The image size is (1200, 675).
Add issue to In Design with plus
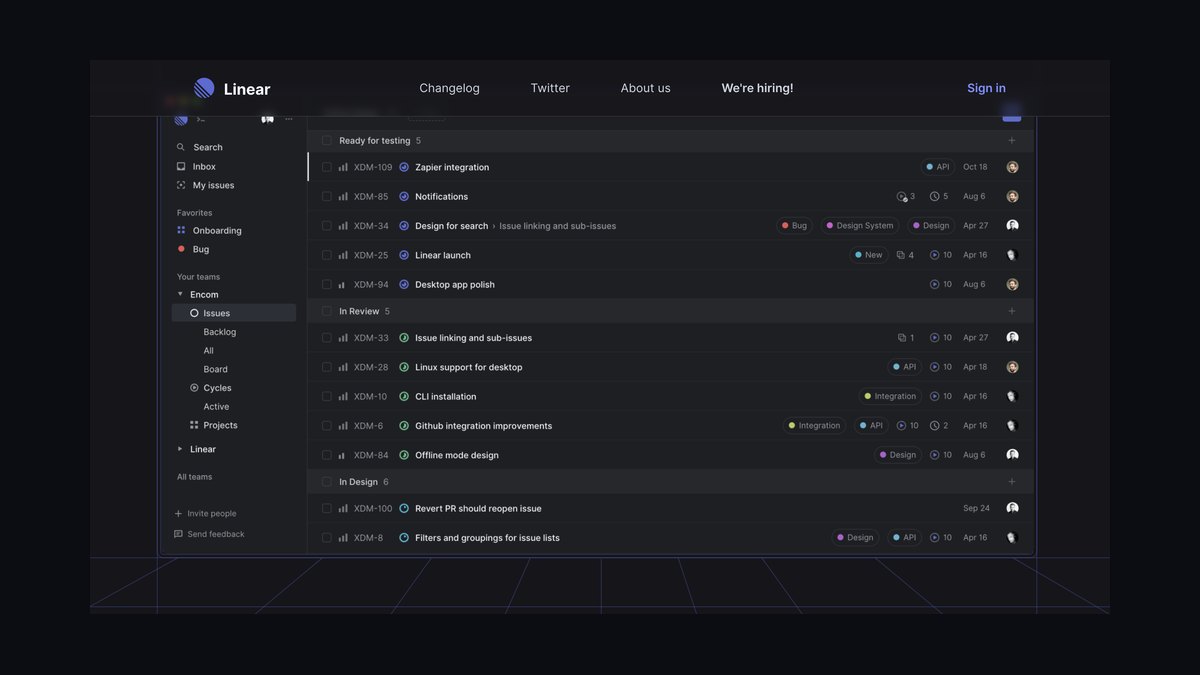coord(1012,482)
